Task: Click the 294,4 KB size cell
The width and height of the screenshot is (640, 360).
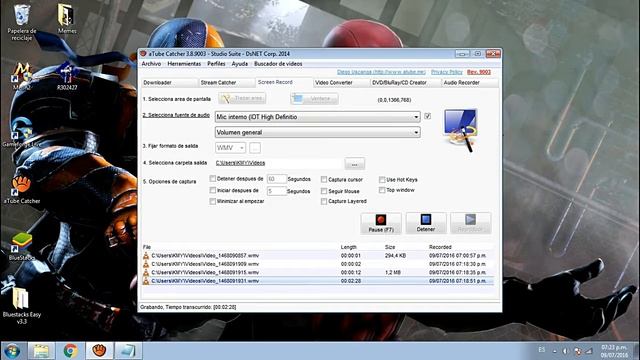Action: [395, 256]
